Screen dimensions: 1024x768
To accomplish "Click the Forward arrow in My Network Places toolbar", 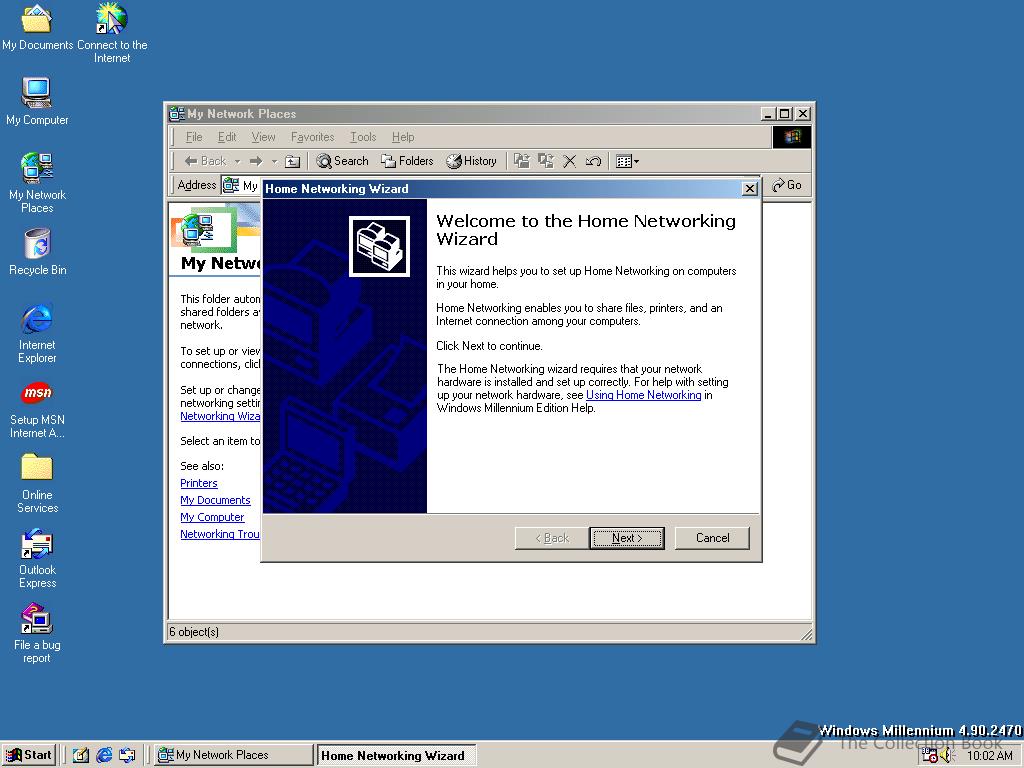I will pos(256,161).
